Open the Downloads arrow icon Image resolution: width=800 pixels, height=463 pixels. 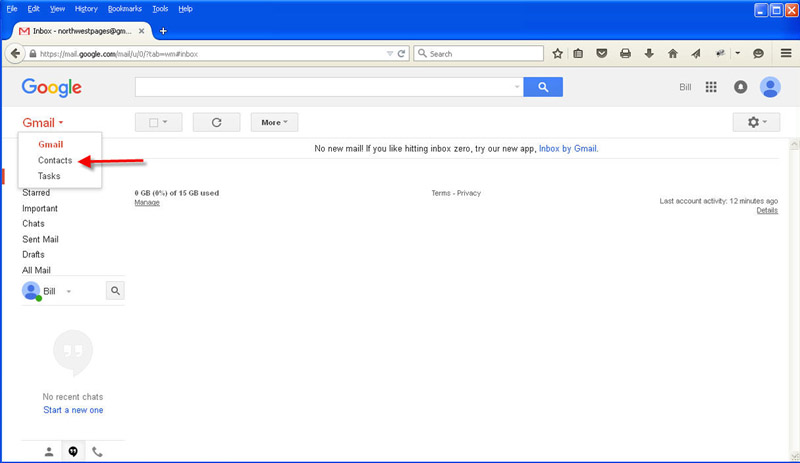pos(649,53)
